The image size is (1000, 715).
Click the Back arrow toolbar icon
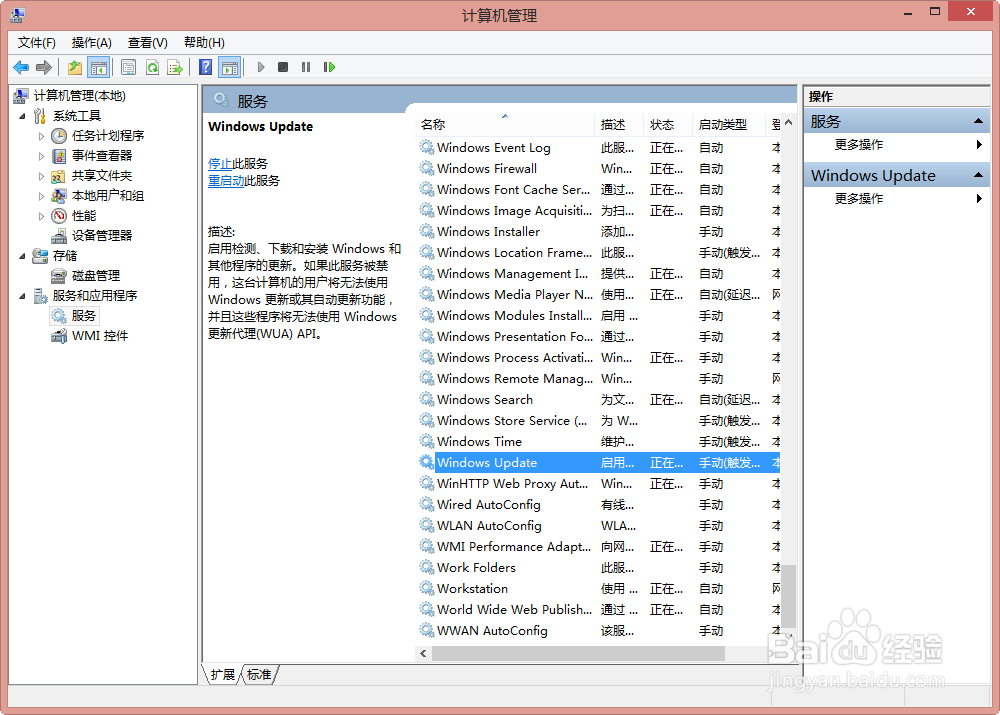point(21,67)
